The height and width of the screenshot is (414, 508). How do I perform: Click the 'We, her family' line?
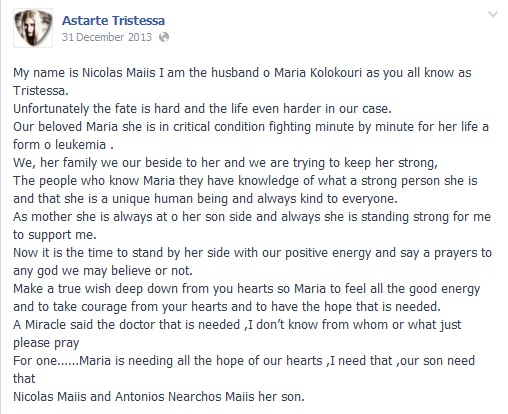[225, 163]
